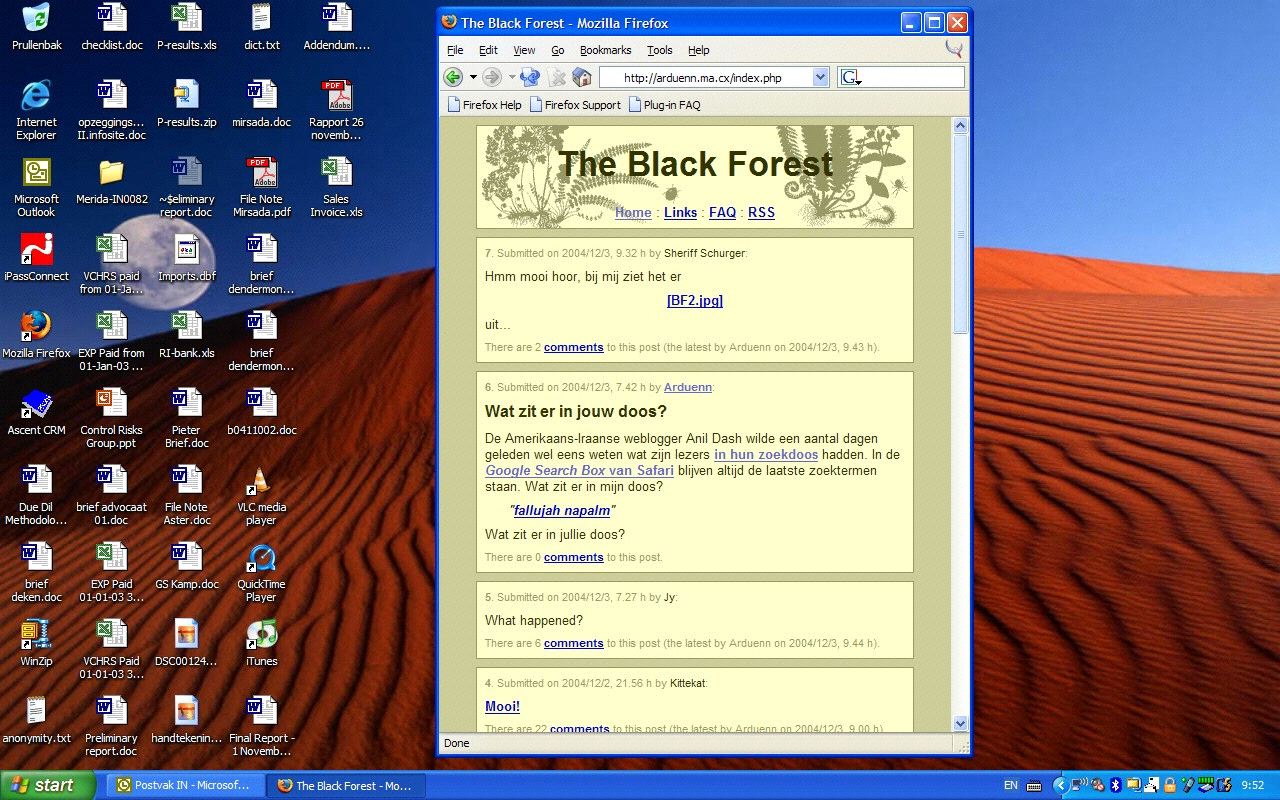Click the Bluetooth system tray icon
The height and width of the screenshot is (800, 1280).
[x=1114, y=785]
